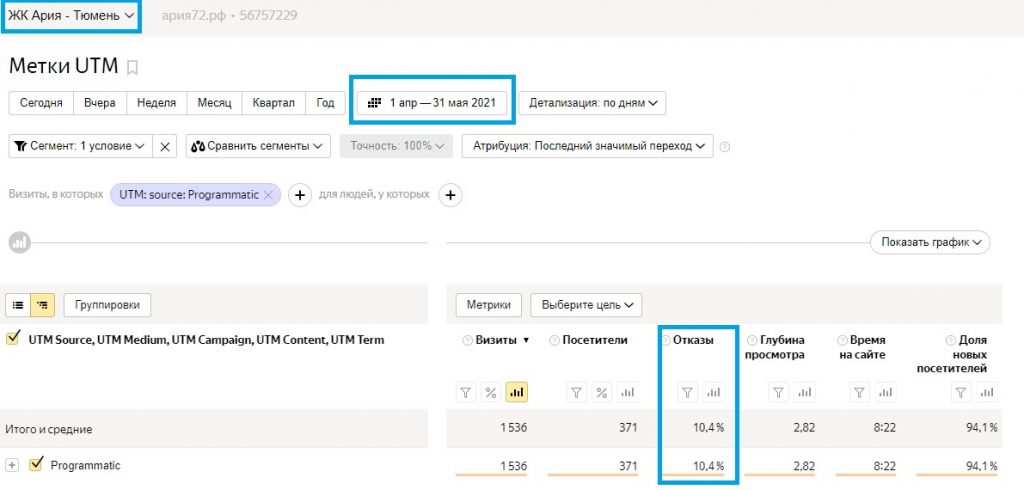Select the Квартал period tab

tap(274, 103)
